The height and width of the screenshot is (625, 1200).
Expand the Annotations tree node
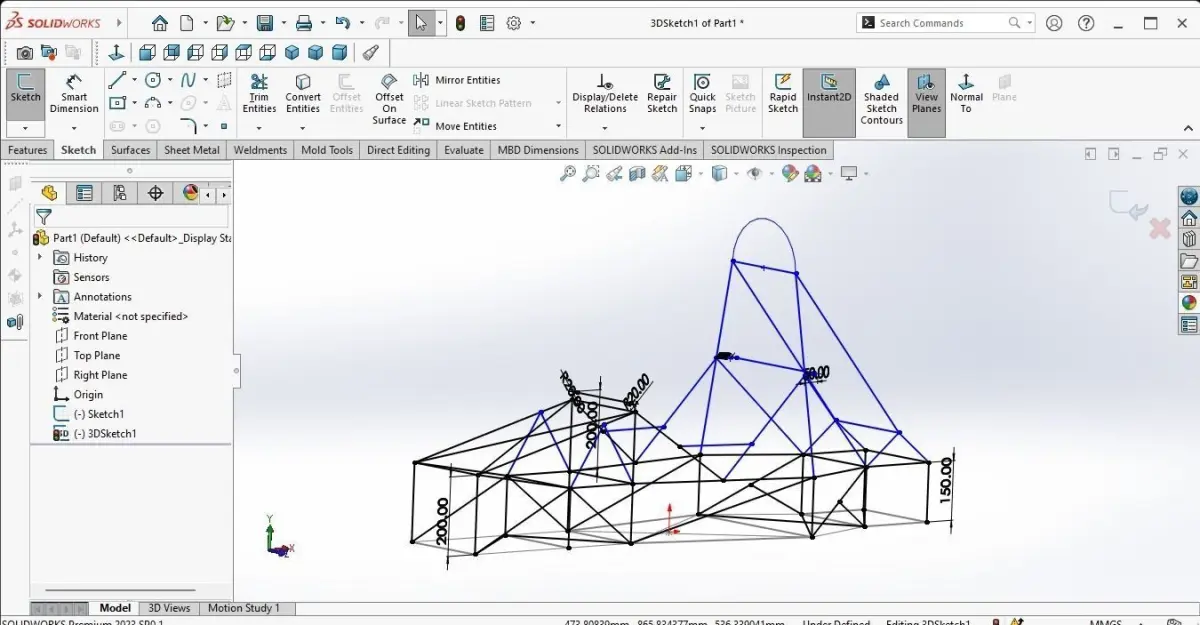point(40,296)
